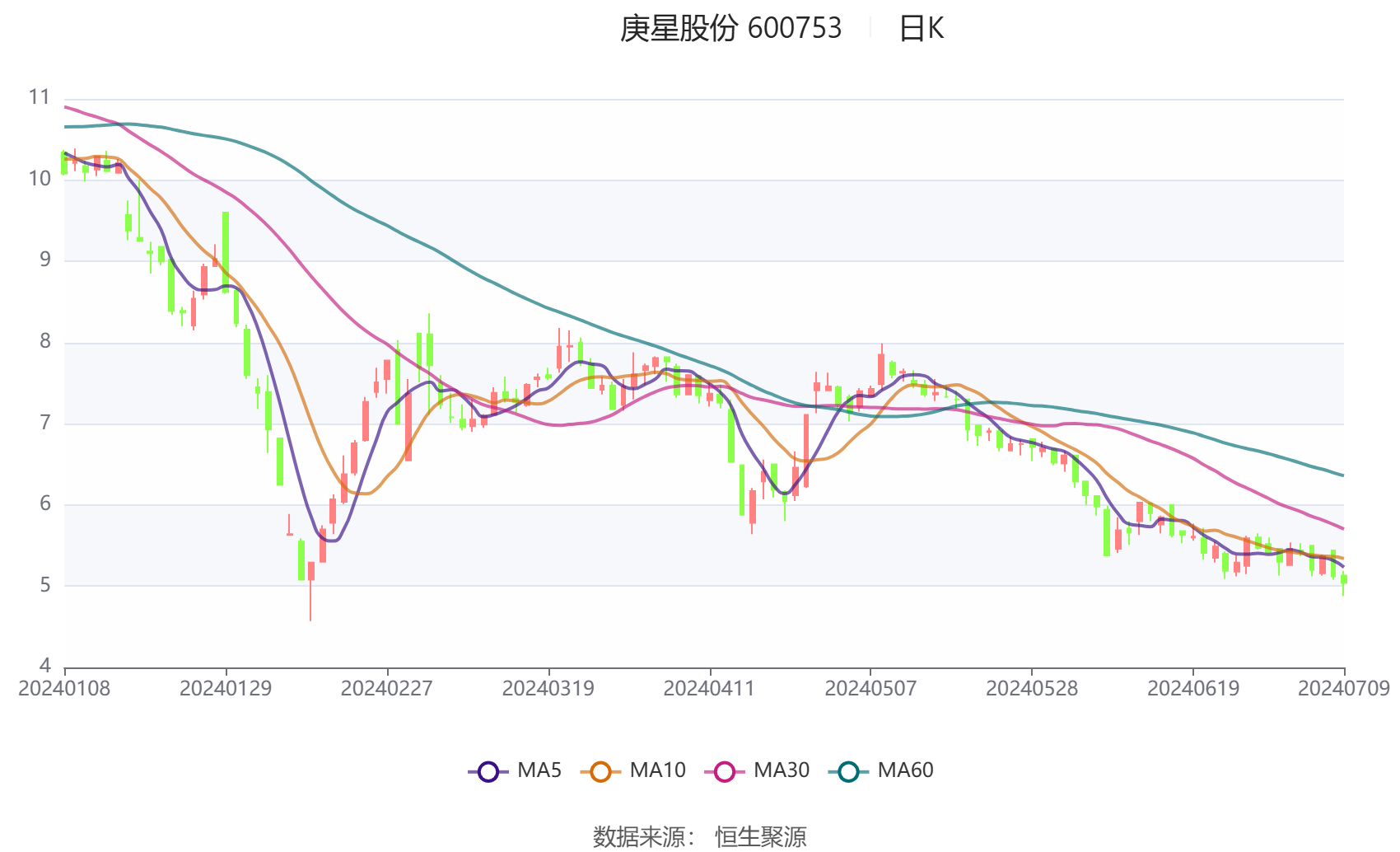The image size is (1400, 852).
Task: Click the 20240411 x-axis date label
Action: click(709, 689)
